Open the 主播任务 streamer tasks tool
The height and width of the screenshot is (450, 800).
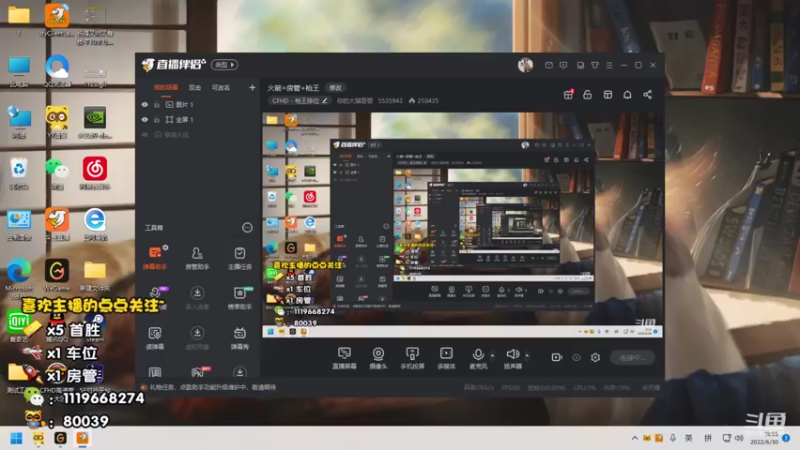tap(239, 258)
